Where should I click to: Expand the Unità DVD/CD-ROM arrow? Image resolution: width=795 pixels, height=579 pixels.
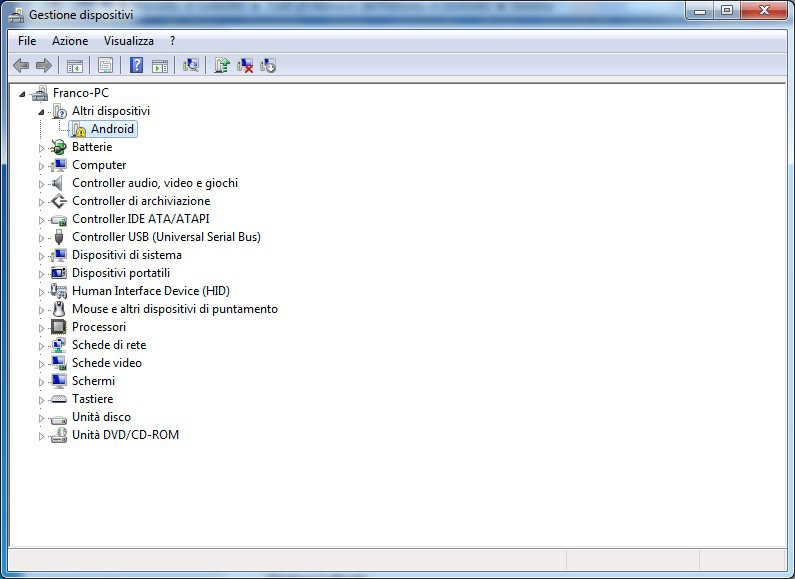pos(41,436)
